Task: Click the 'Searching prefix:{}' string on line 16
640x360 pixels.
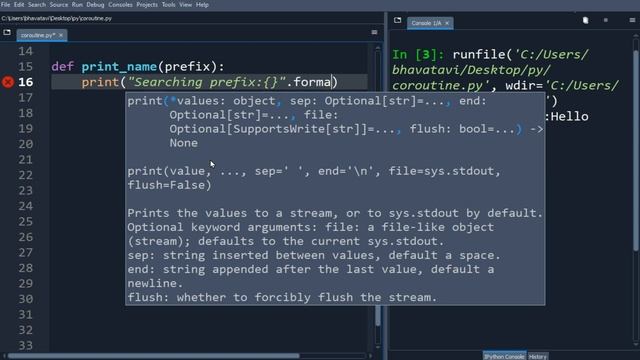Action: (207, 82)
